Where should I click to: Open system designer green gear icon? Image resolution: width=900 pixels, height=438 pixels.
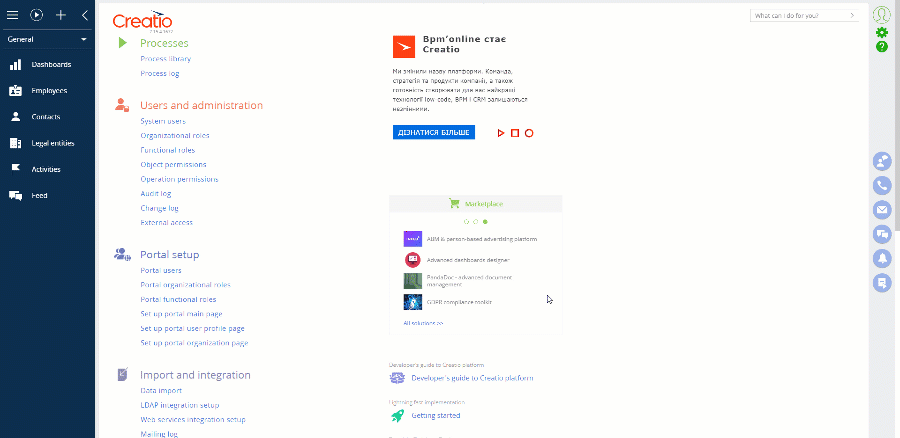[x=882, y=33]
